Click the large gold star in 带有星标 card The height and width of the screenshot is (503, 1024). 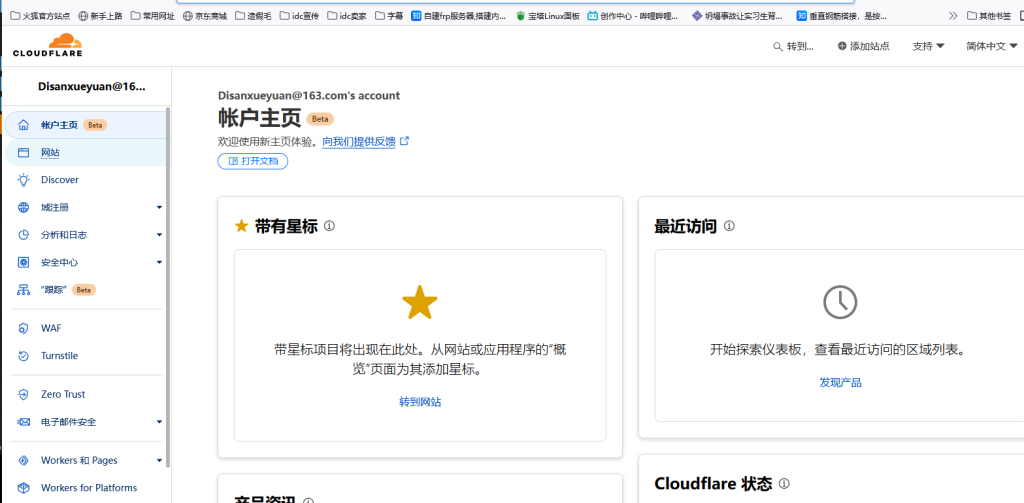point(419,302)
